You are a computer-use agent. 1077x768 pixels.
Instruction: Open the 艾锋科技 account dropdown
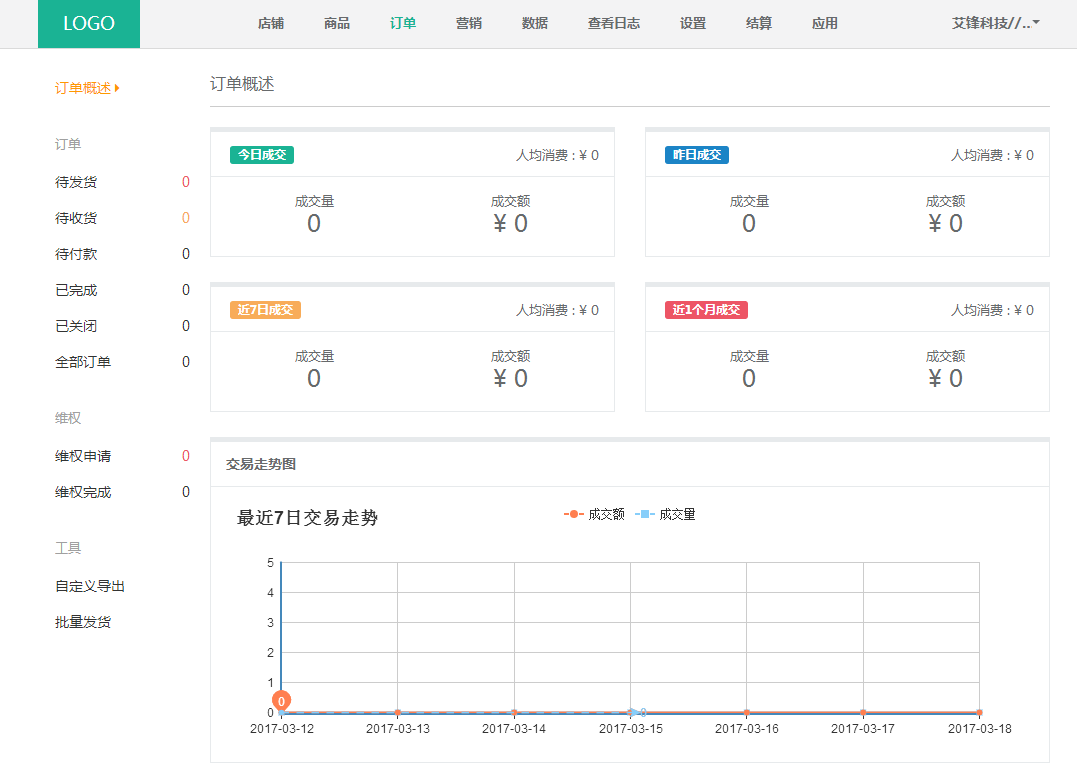point(995,23)
